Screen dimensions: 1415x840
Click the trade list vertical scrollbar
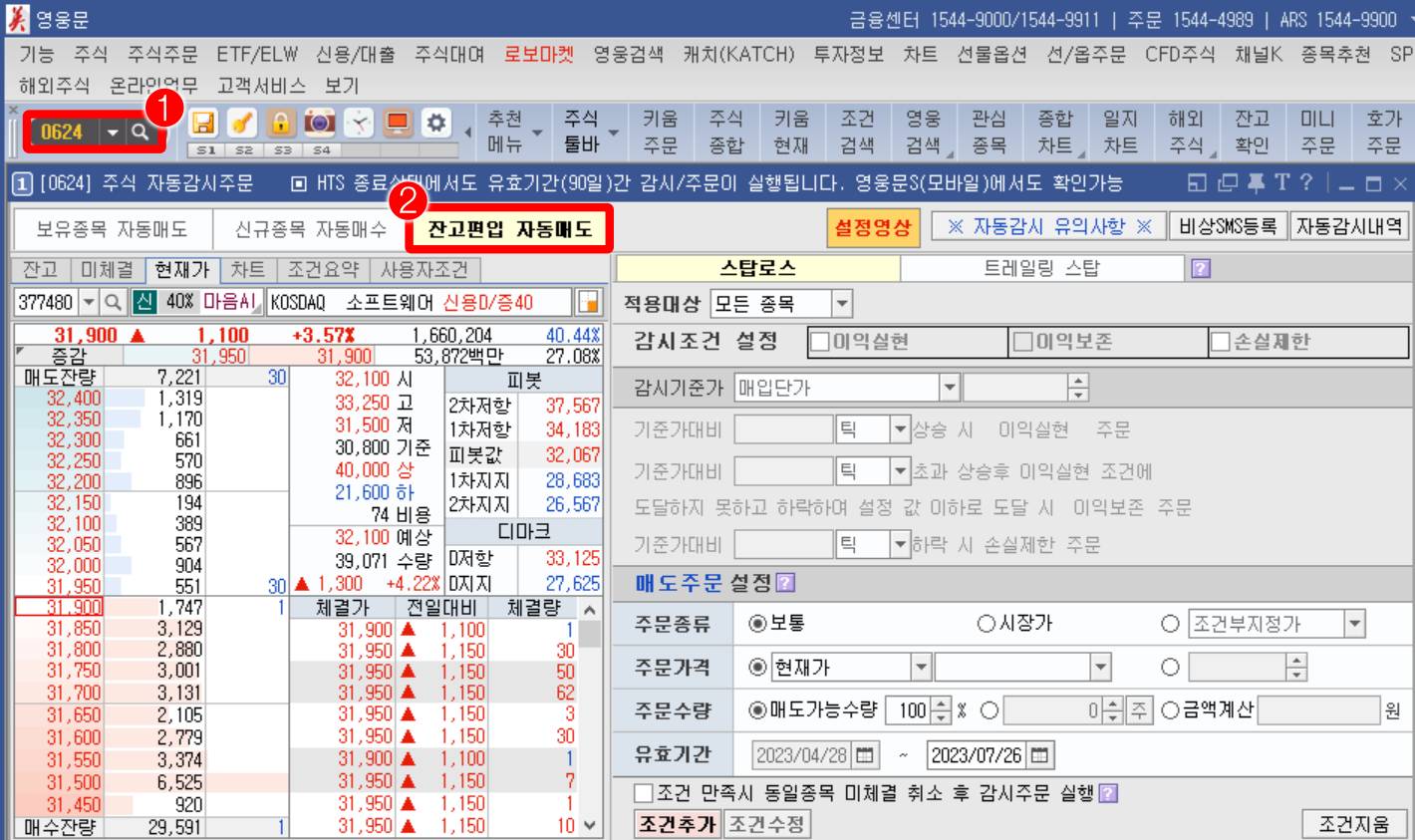(x=591, y=717)
